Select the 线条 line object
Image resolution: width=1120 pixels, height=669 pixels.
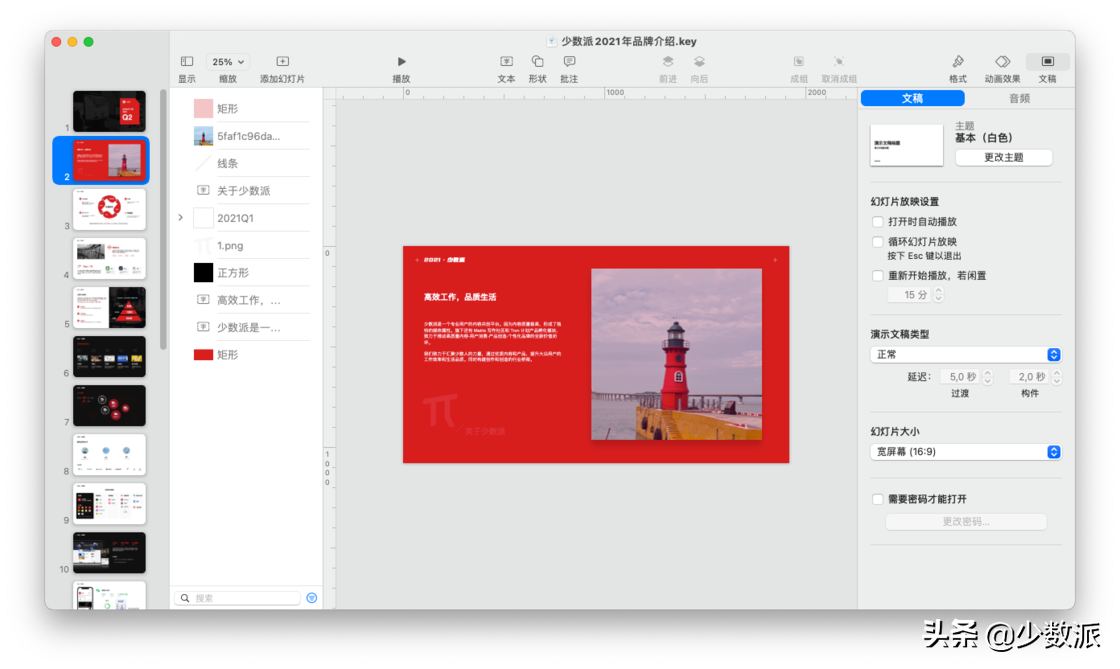tap(251, 164)
